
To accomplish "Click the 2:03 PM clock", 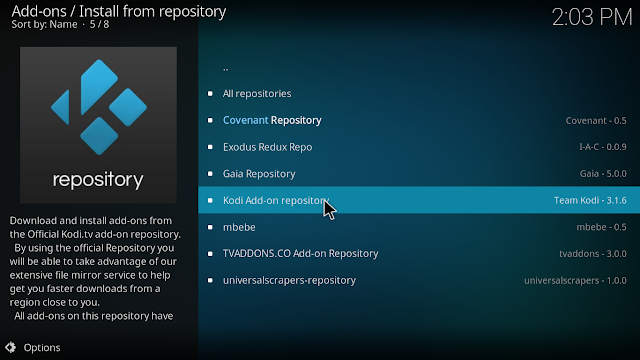I will tap(592, 18).
